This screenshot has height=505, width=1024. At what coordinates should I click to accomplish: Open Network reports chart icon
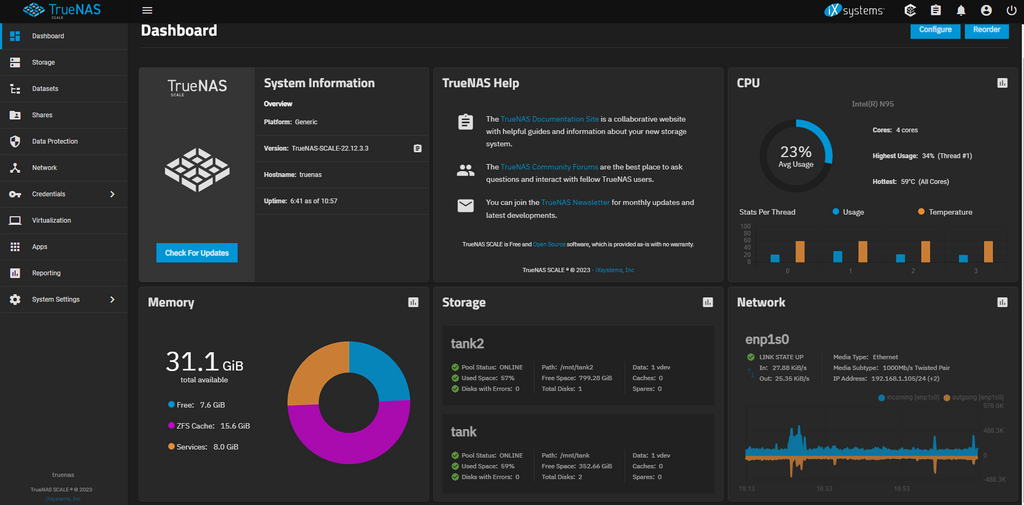(1002, 302)
